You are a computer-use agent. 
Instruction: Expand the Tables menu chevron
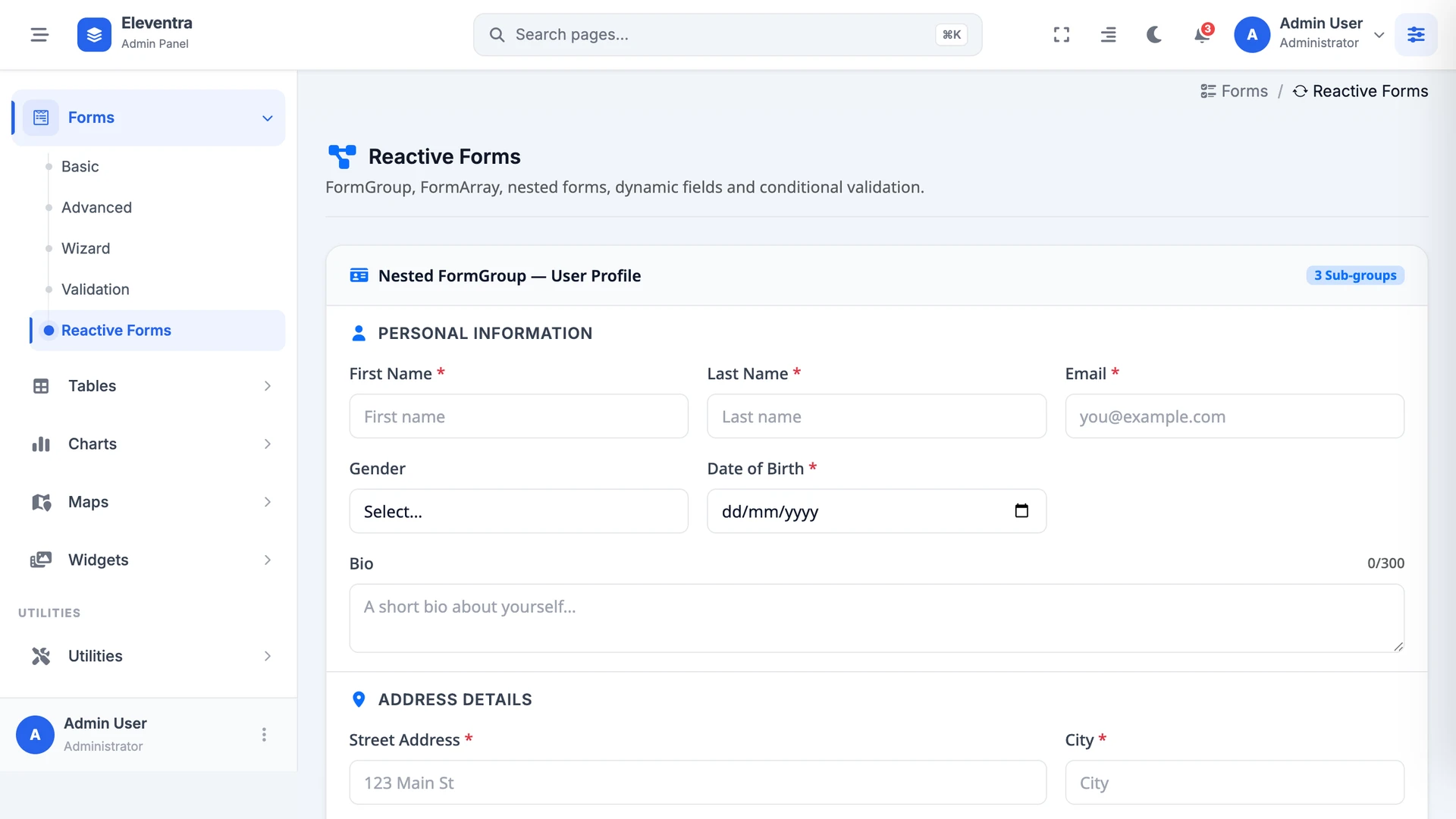click(267, 386)
